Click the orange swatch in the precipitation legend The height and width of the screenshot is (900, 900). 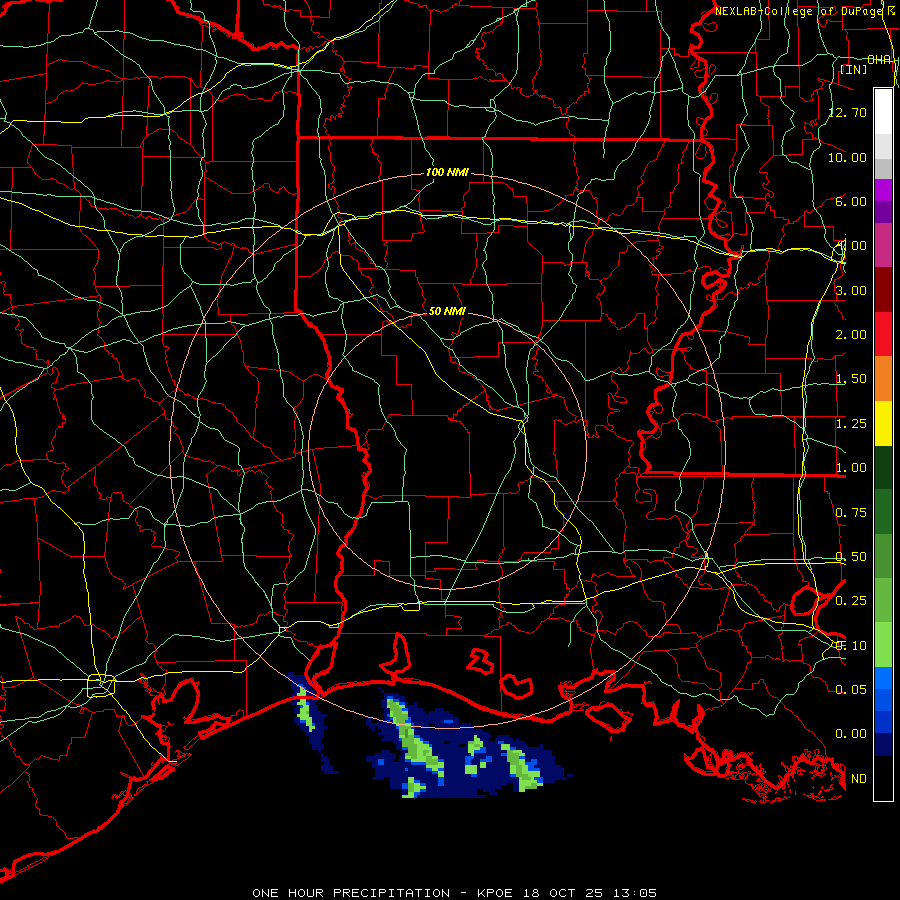883,378
